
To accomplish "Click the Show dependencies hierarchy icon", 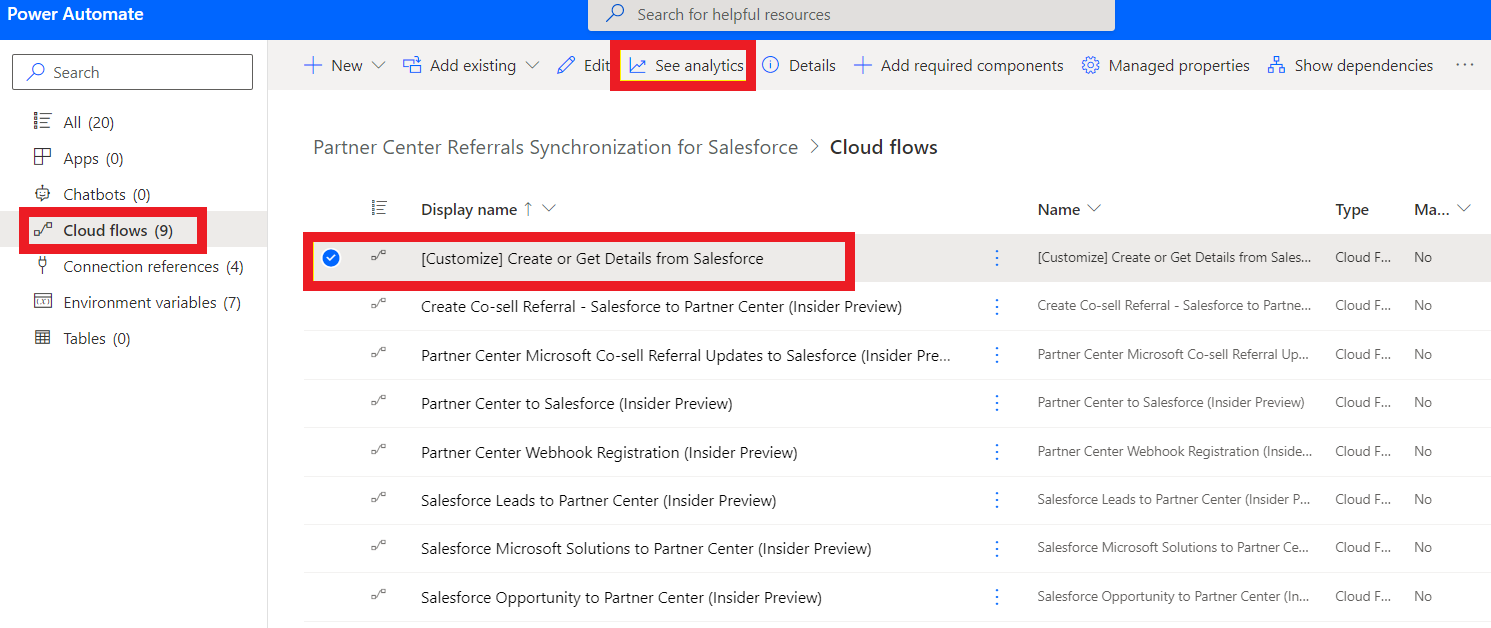I will click(1276, 66).
